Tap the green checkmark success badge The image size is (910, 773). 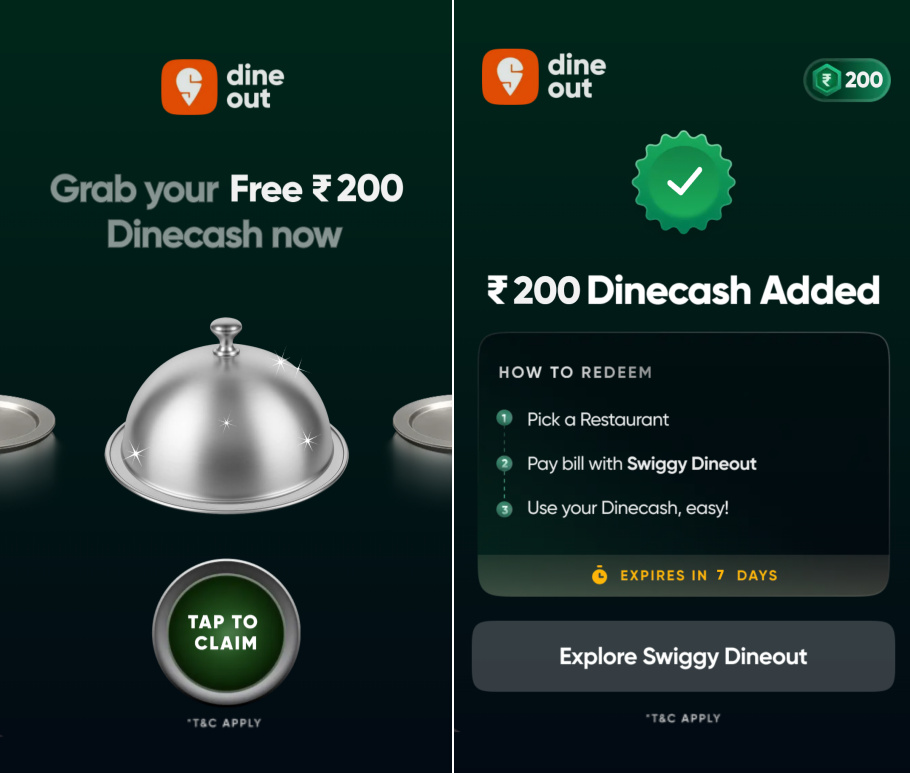[684, 182]
